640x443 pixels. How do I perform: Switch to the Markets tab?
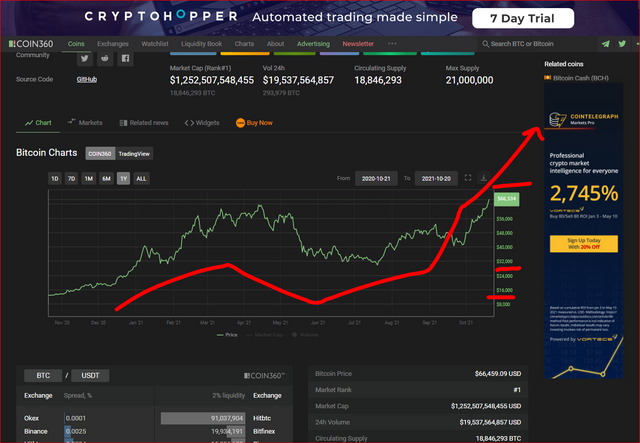tap(85, 122)
